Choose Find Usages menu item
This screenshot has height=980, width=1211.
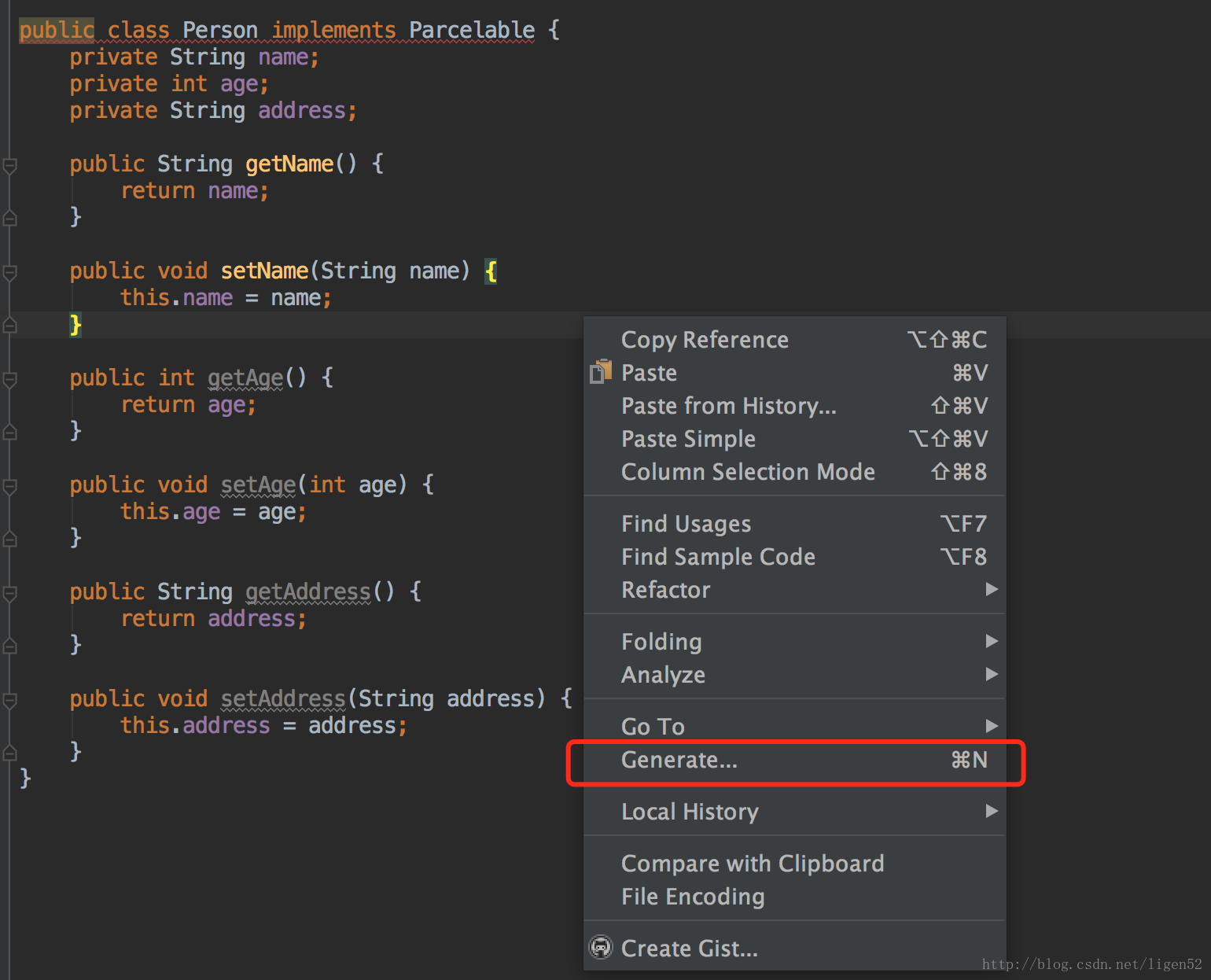pos(794,524)
